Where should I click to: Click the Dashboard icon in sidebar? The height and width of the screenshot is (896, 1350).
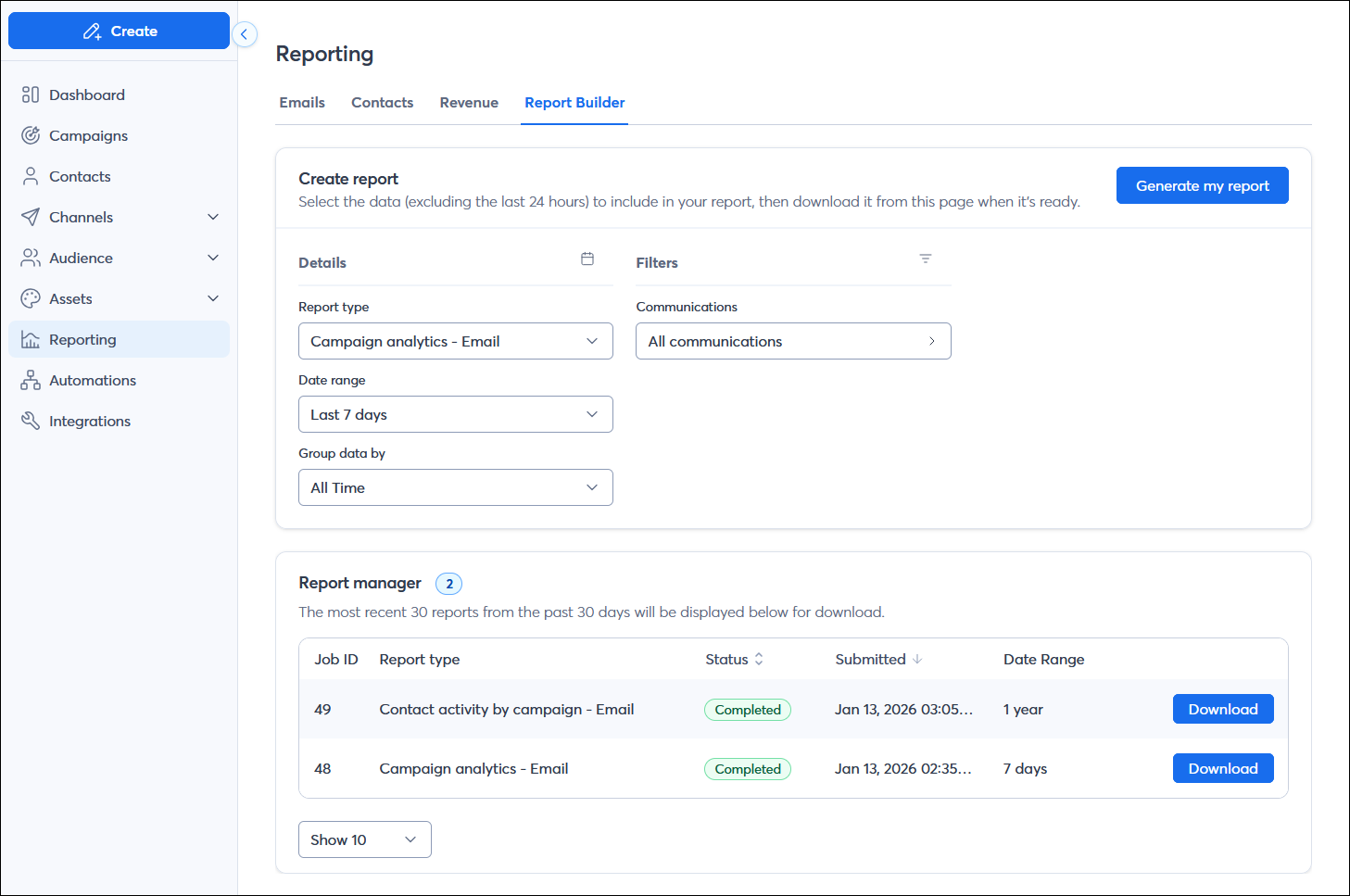click(x=31, y=95)
